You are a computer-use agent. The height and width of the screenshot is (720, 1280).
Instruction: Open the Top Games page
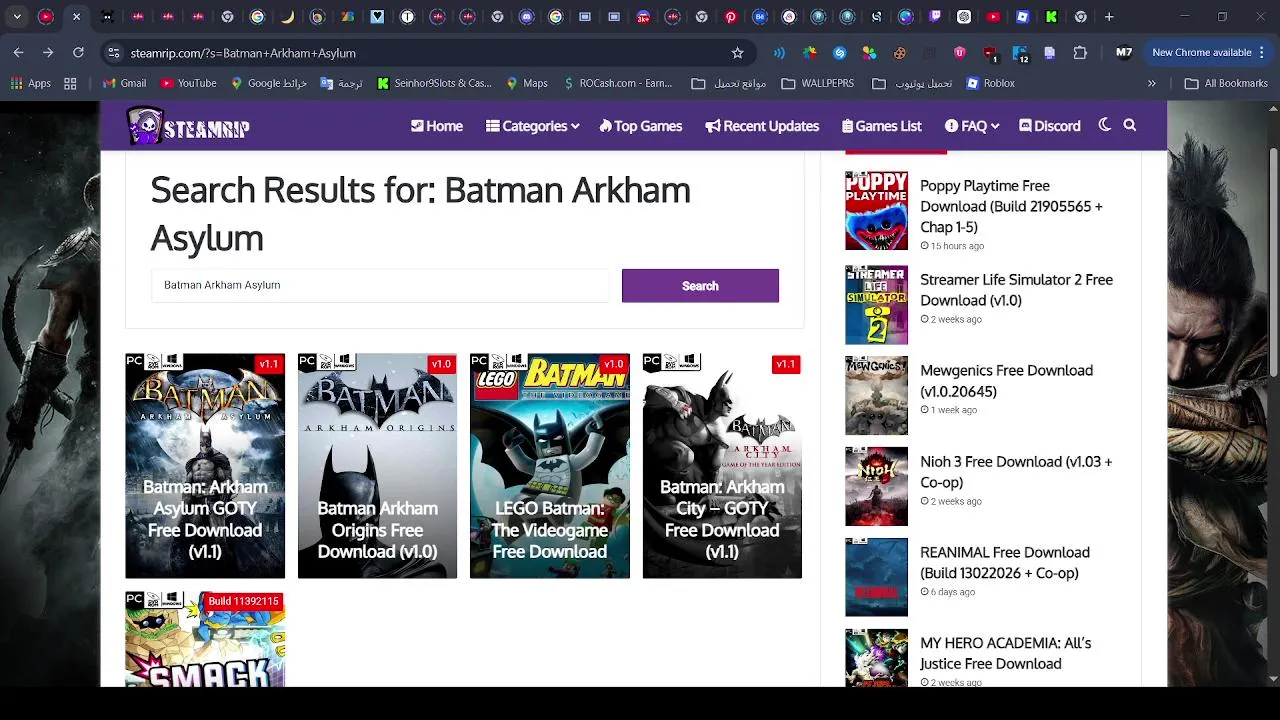point(641,126)
